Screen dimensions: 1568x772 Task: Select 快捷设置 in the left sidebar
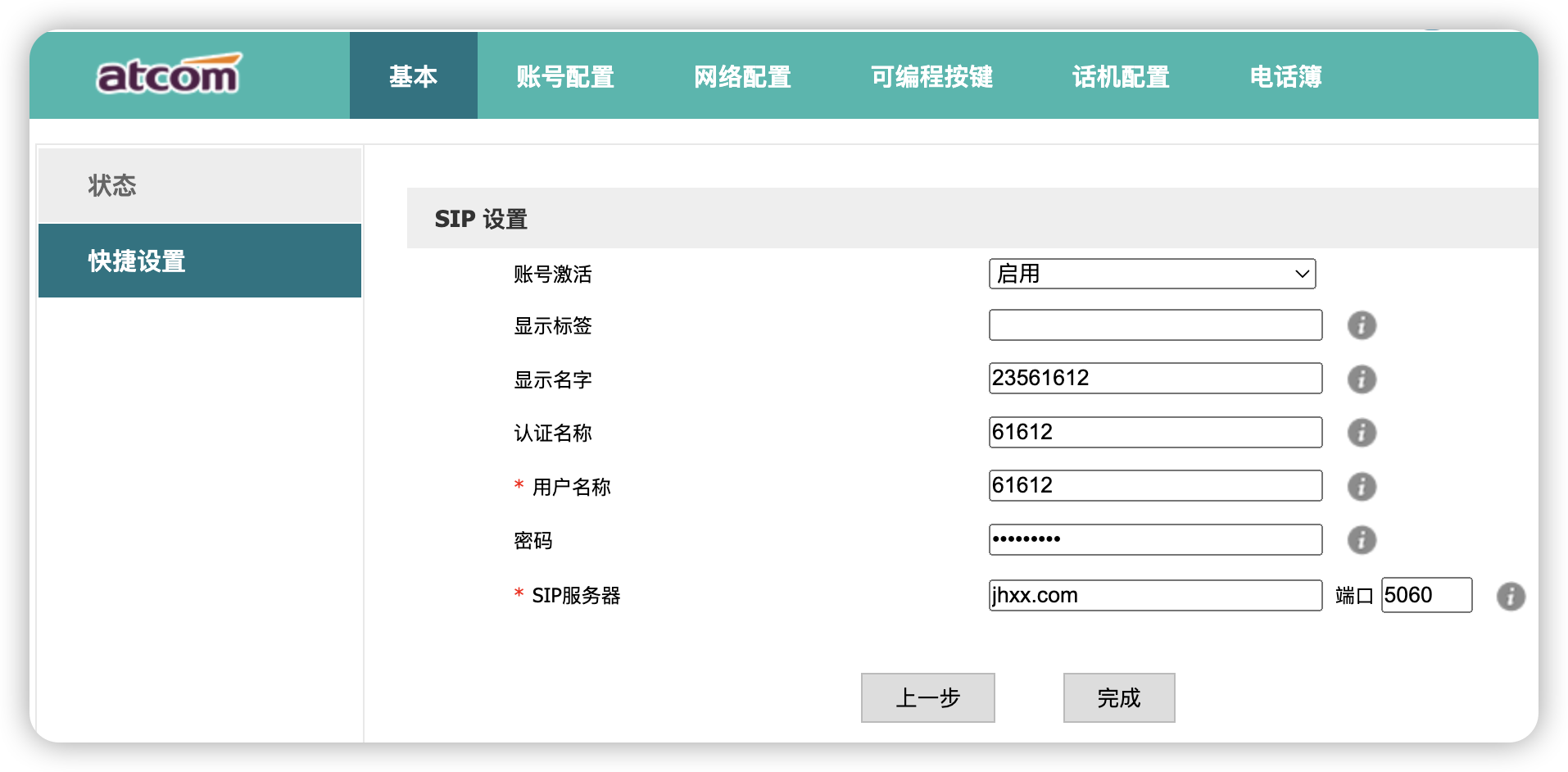click(200, 261)
